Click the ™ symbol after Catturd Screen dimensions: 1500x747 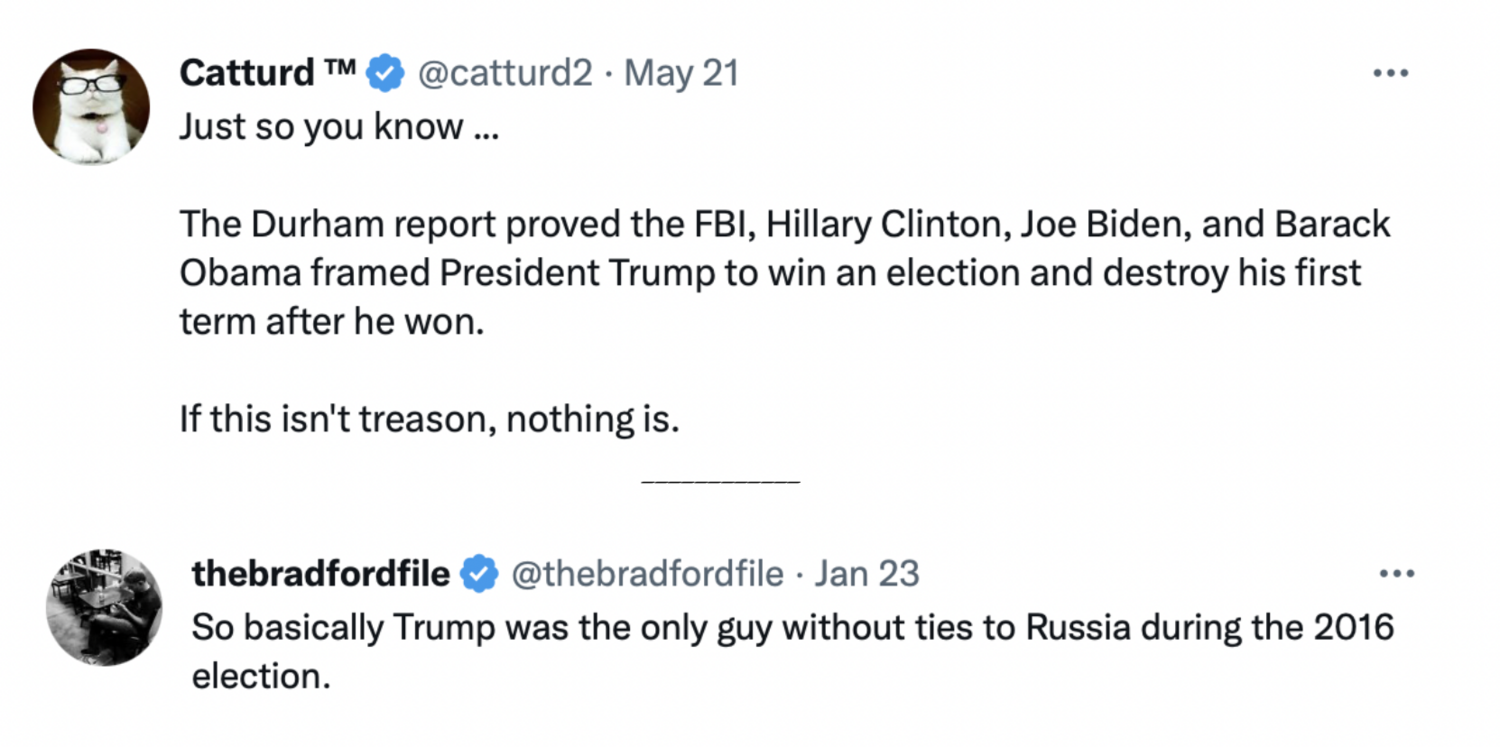point(341,66)
